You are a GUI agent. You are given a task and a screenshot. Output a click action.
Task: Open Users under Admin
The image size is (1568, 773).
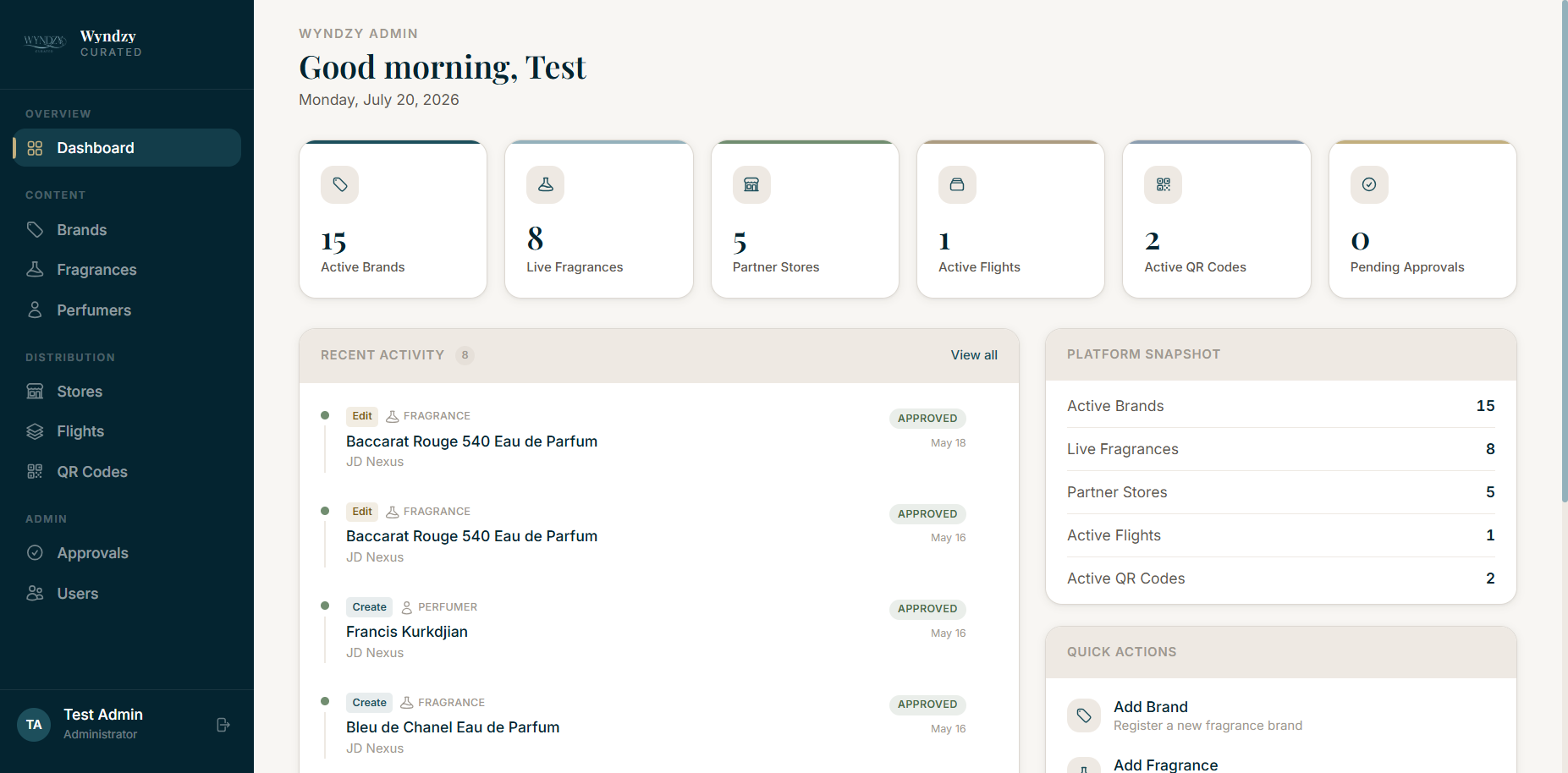[127, 594]
